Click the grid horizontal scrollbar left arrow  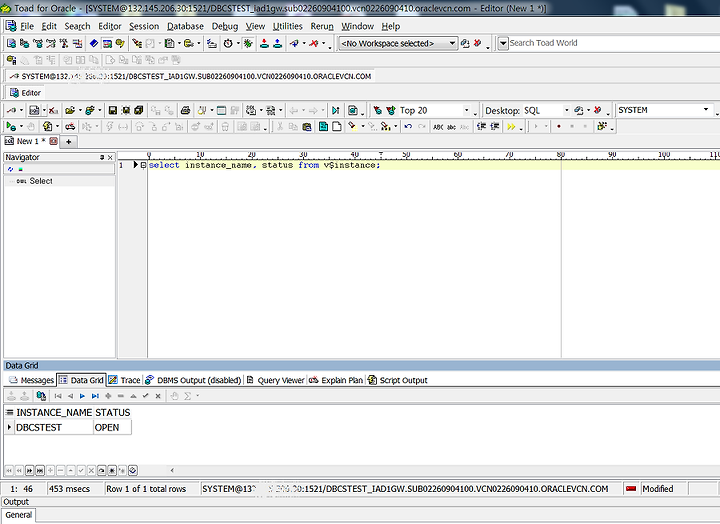point(172,470)
